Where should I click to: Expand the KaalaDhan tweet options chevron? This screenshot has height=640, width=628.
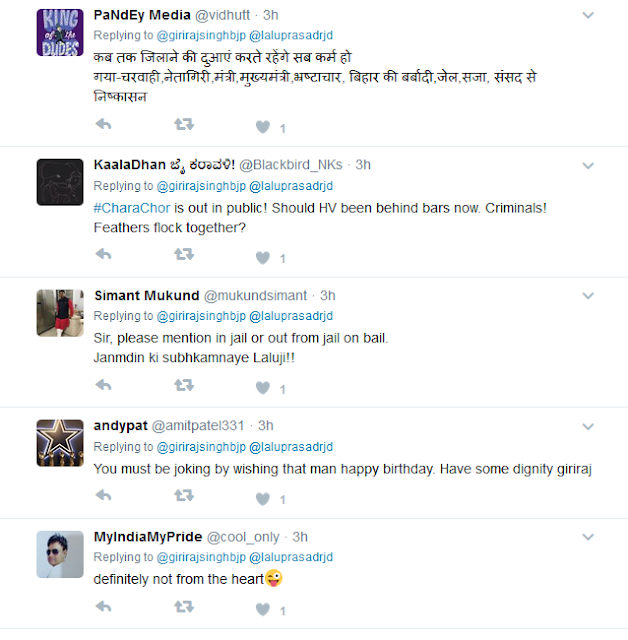coord(588,165)
